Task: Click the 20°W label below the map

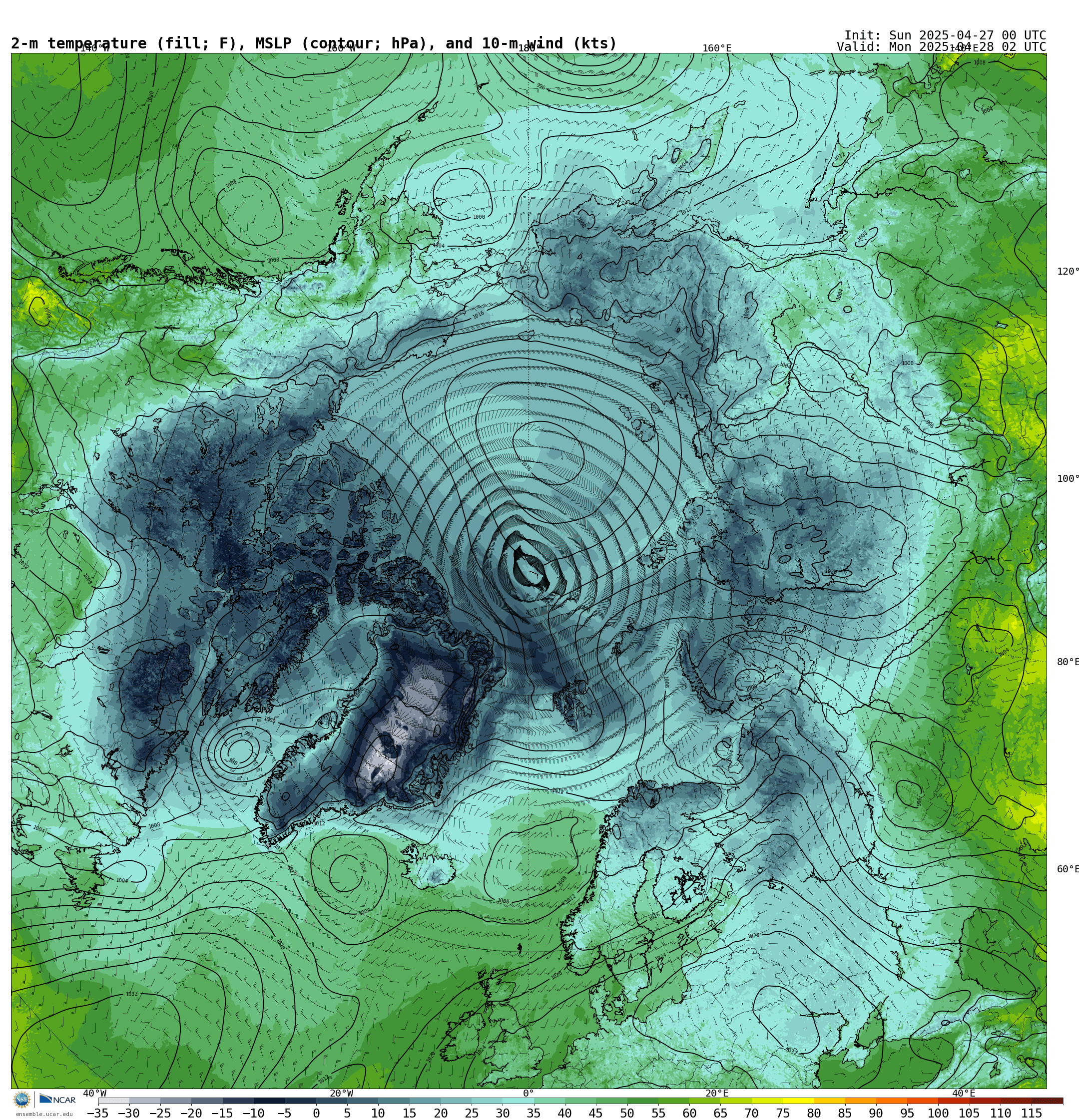Action: [341, 1093]
